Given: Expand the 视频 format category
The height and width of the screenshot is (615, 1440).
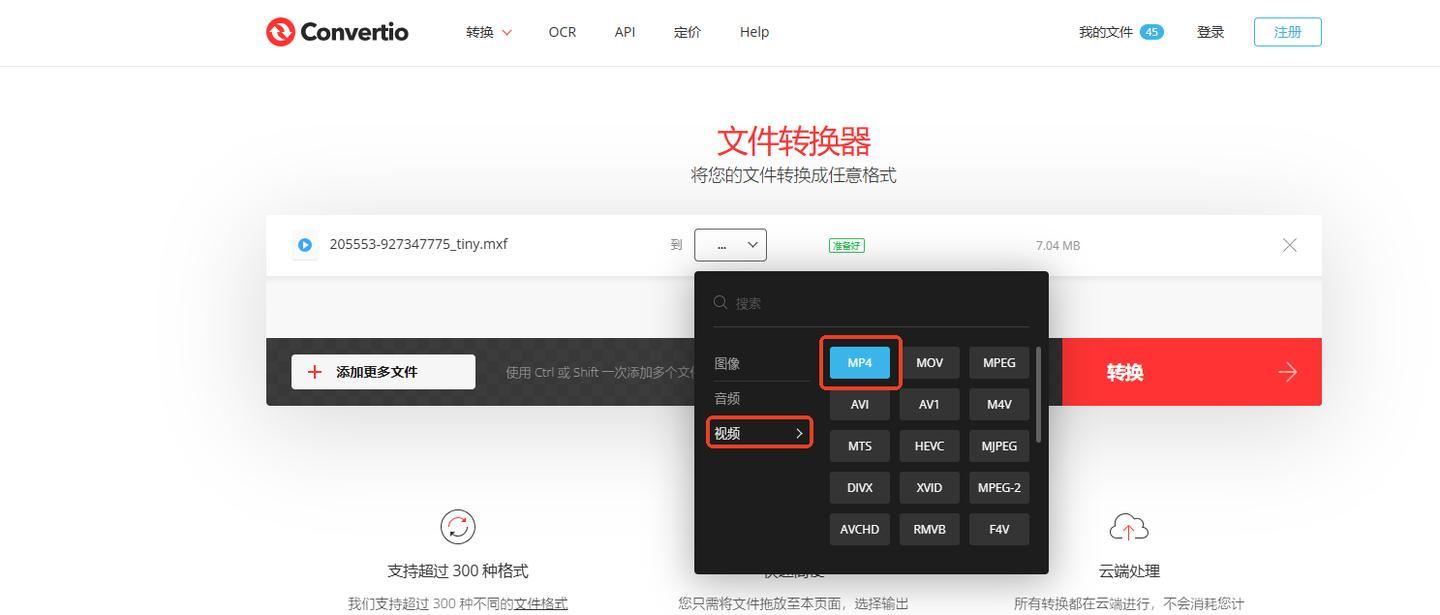Looking at the screenshot, I should (759, 433).
